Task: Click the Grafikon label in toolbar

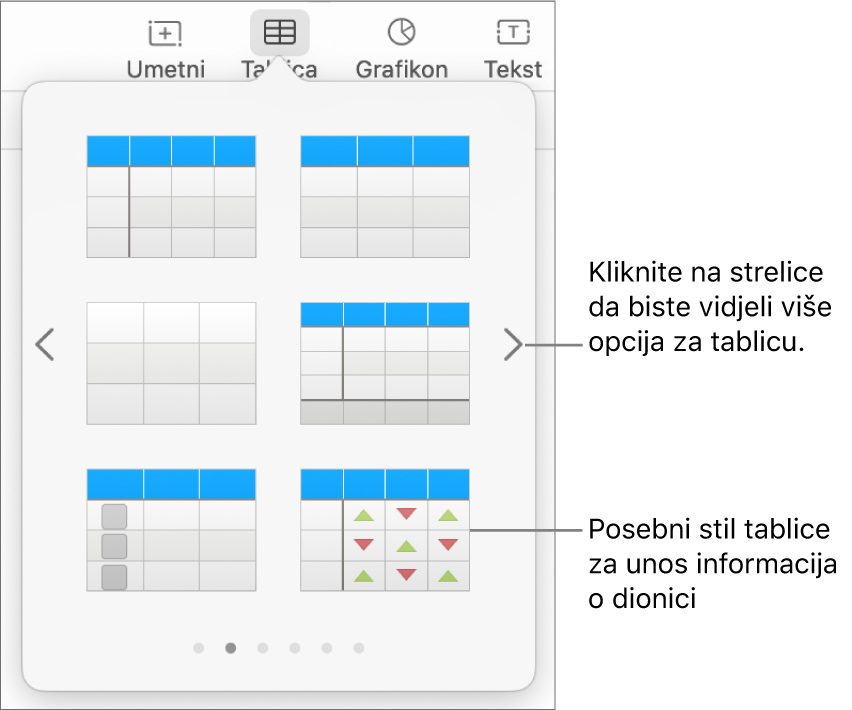Action: [x=402, y=70]
